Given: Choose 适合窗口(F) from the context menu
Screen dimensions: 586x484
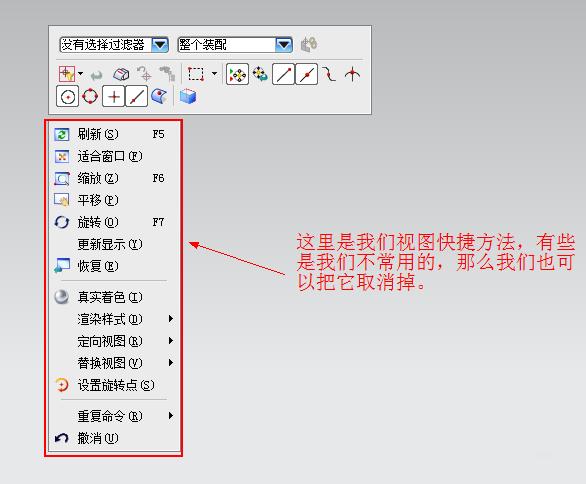Looking at the screenshot, I should click(x=113, y=156).
